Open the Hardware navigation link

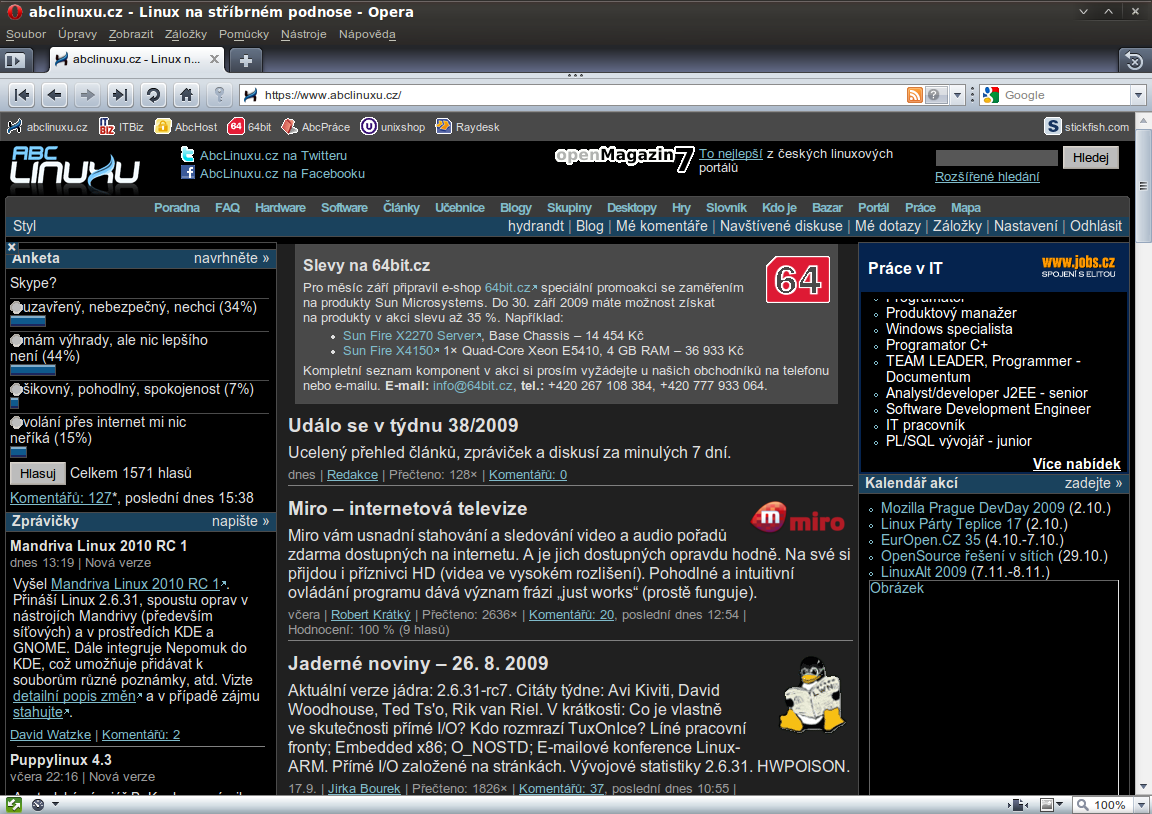(280, 208)
